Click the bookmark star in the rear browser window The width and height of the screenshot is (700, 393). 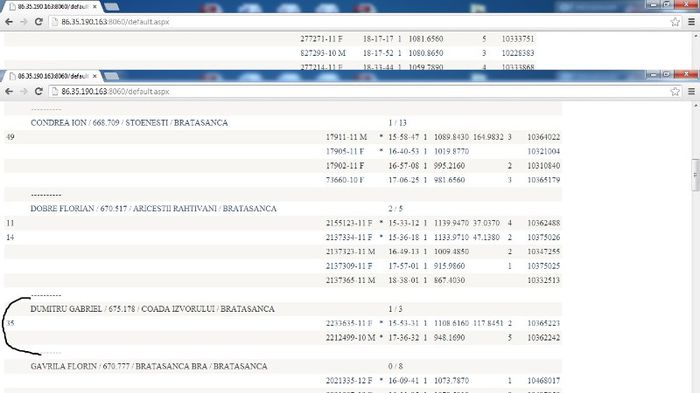coord(675,22)
